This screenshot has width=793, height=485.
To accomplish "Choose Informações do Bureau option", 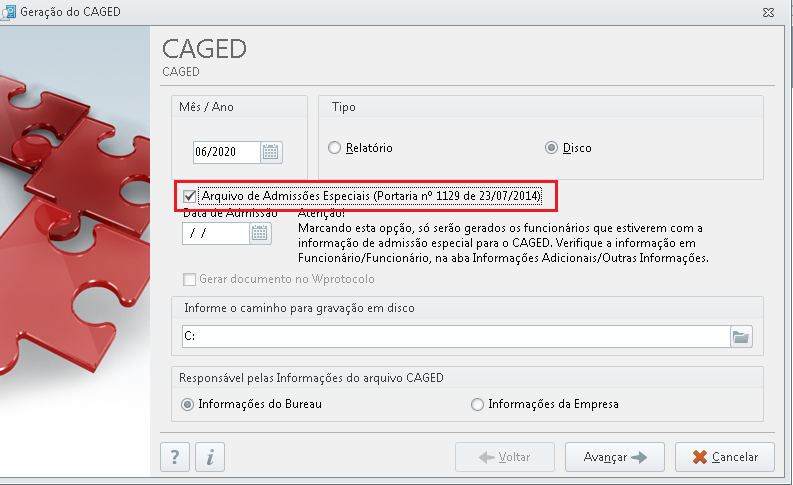I will [x=188, y=405].
